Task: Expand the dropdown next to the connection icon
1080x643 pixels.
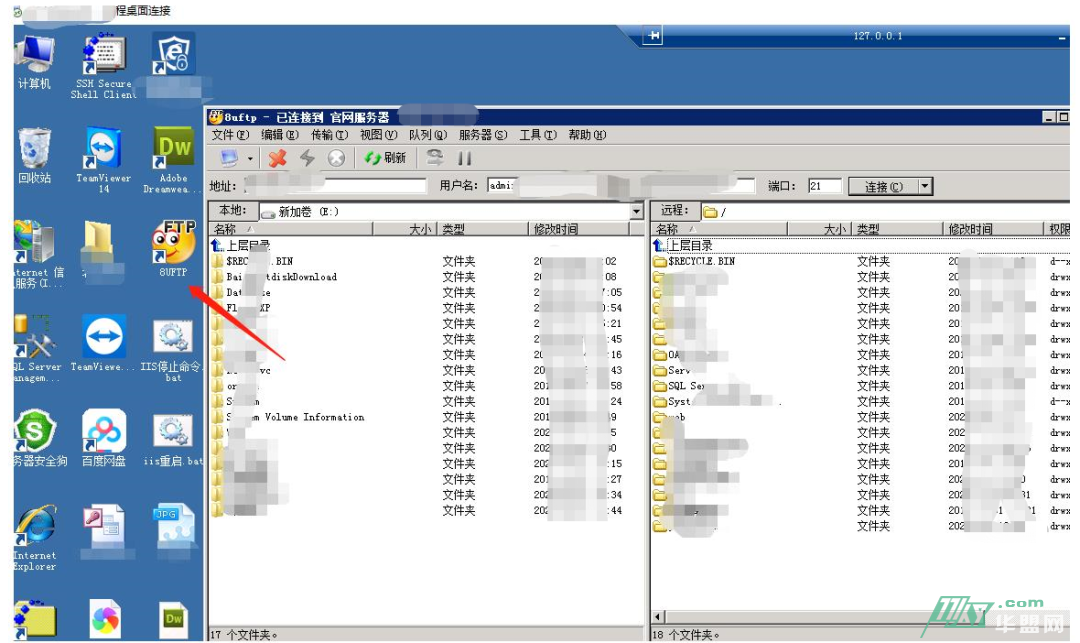Action: [249, 158]
